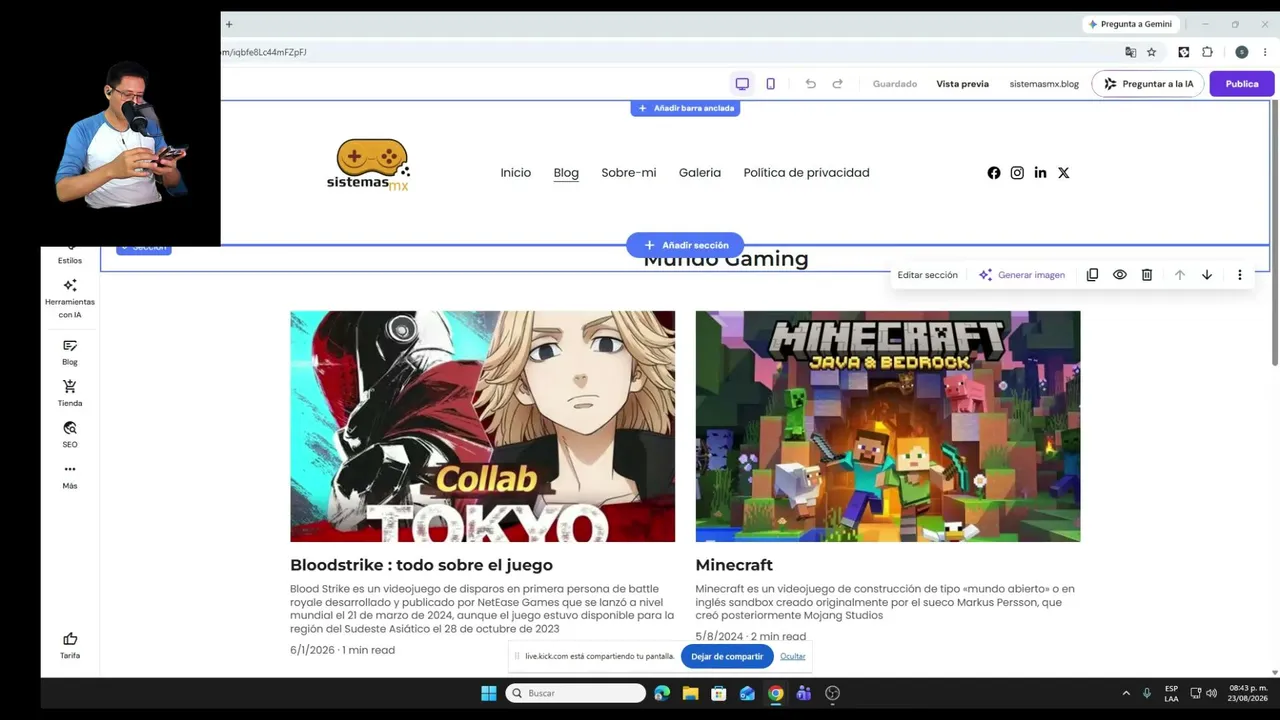Open the Windows Start menu
This screenshot has width=1280, height=720.
pyautogui.click(x=489, y=693)
